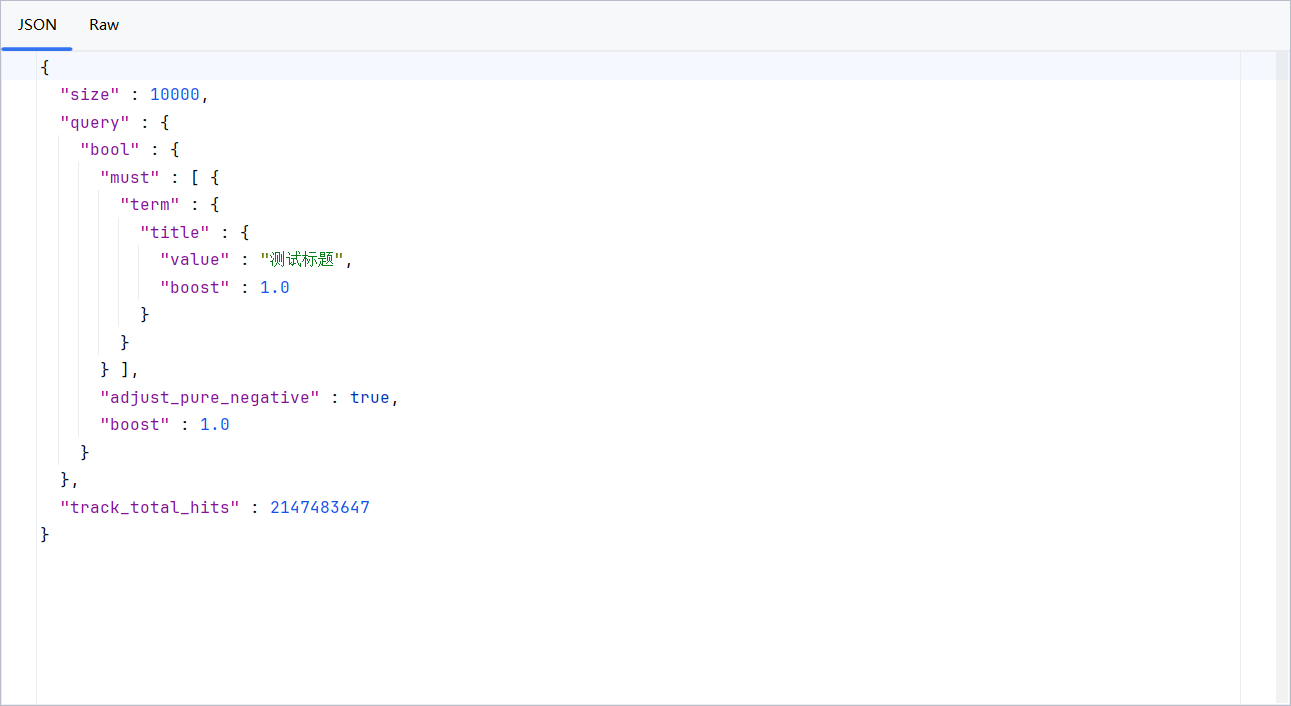This screenshot has height=706, width=1291.
Task: Place cursor on the "must" key
Action: pyautogui.click(x=130, y=178)
